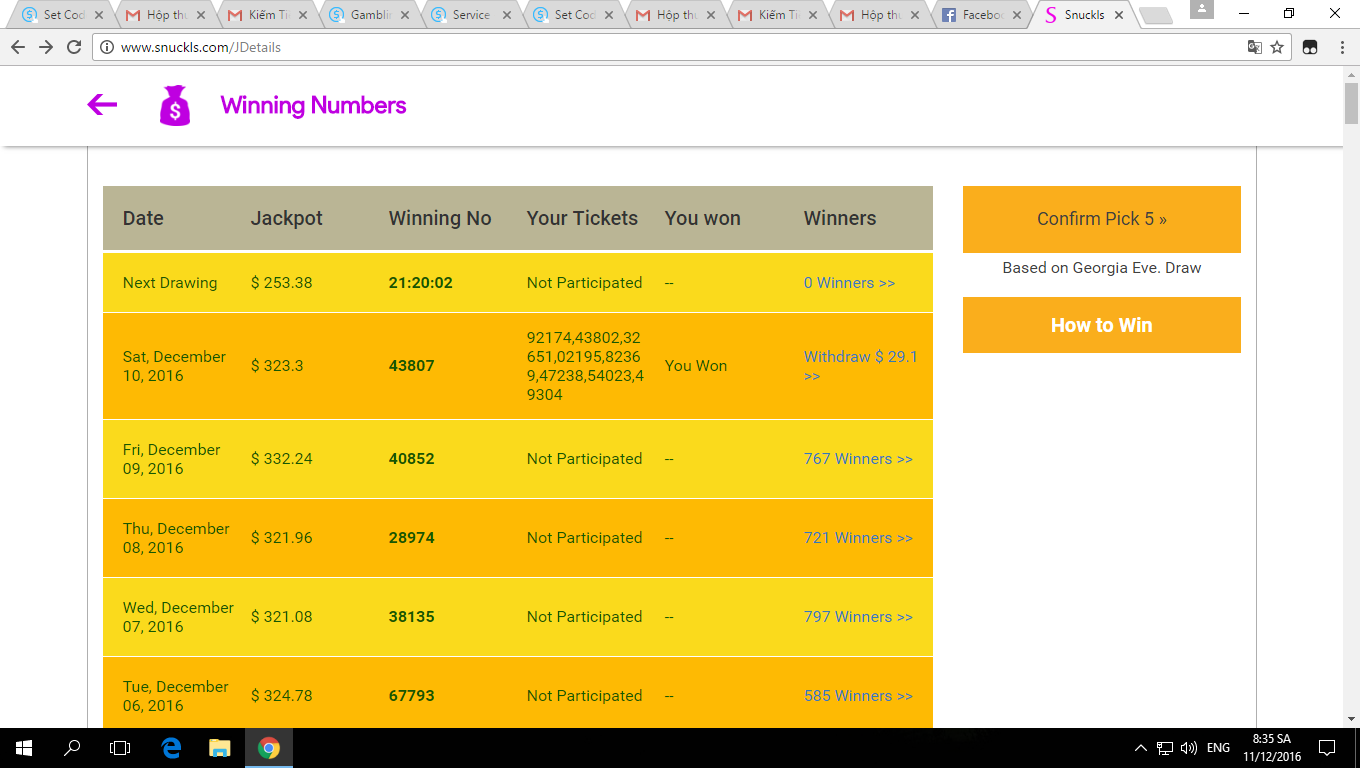
Task: Click the page's vertical scrollbar thumb
Action: click(x=1351, y=103)
